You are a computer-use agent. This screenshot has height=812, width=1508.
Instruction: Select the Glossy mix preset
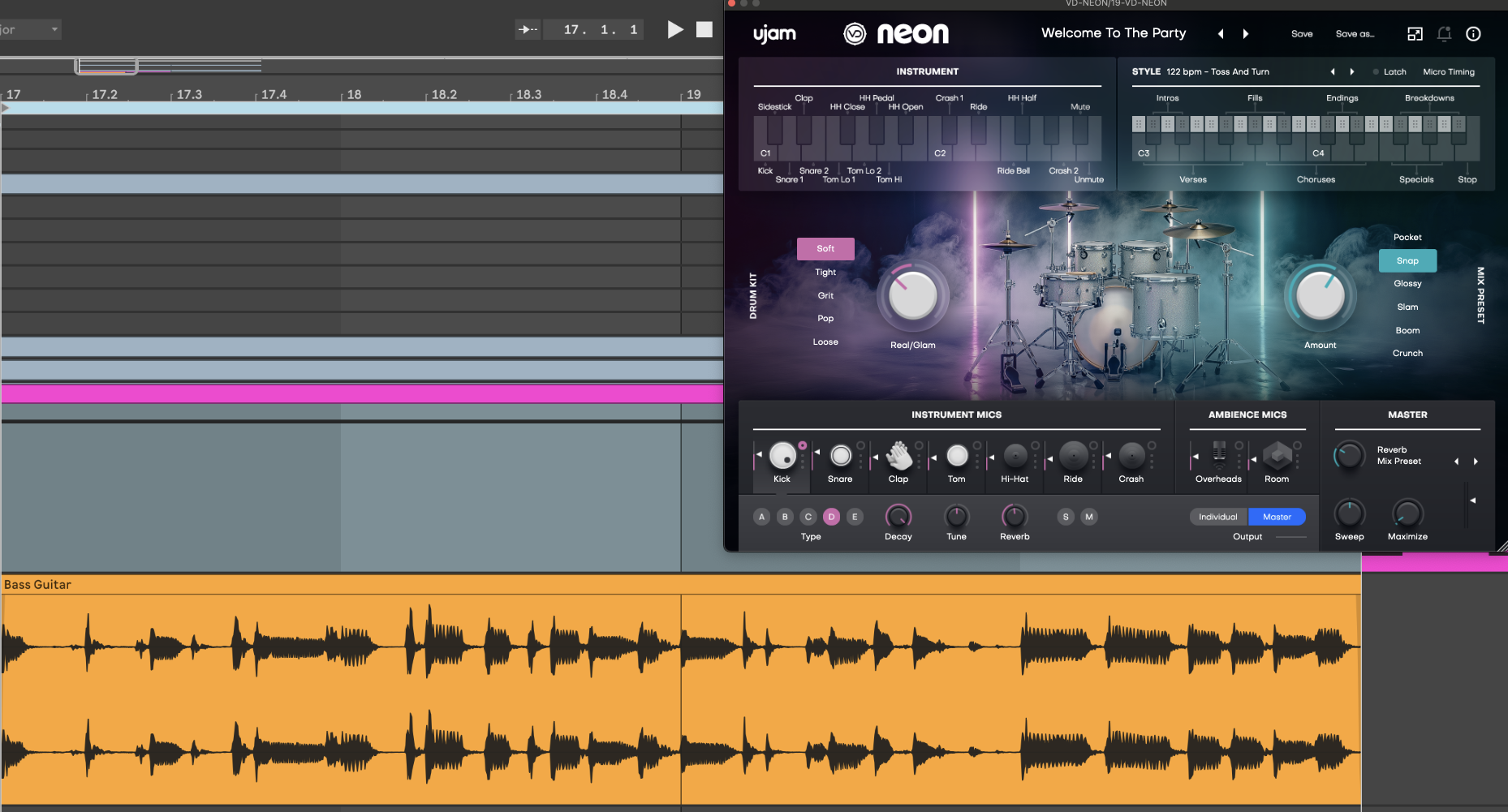(1407, 284)
